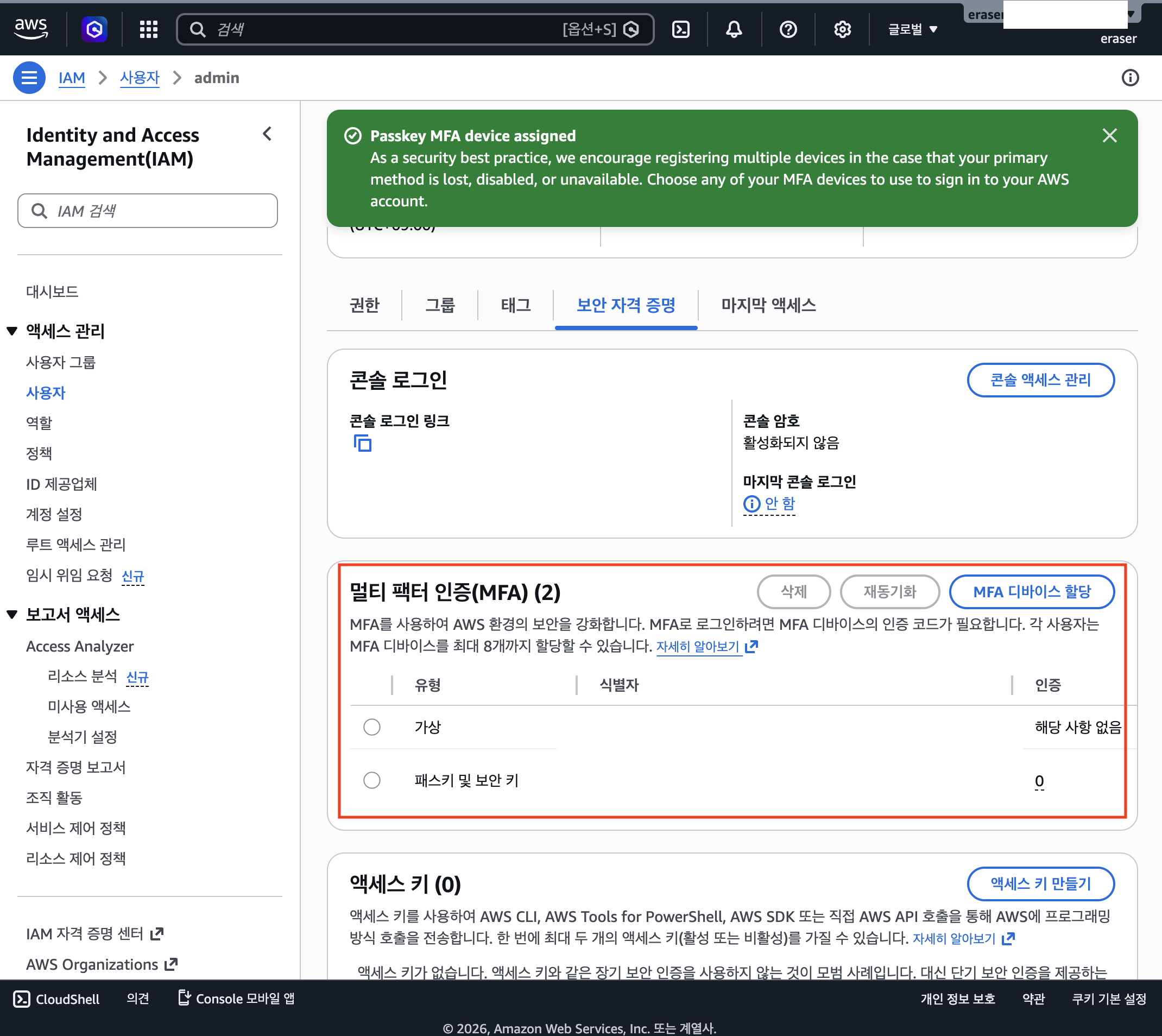Switch to the 권한 tab
1162x1036 pixels.
click(x=364, y=305)
